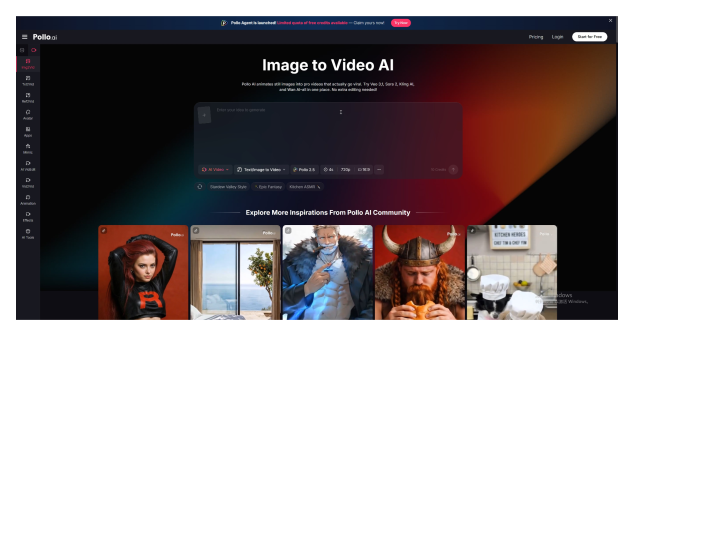Open the Avatar tool in the sidebar
Viewport: 720px width, 540px height.
point(28,115)
